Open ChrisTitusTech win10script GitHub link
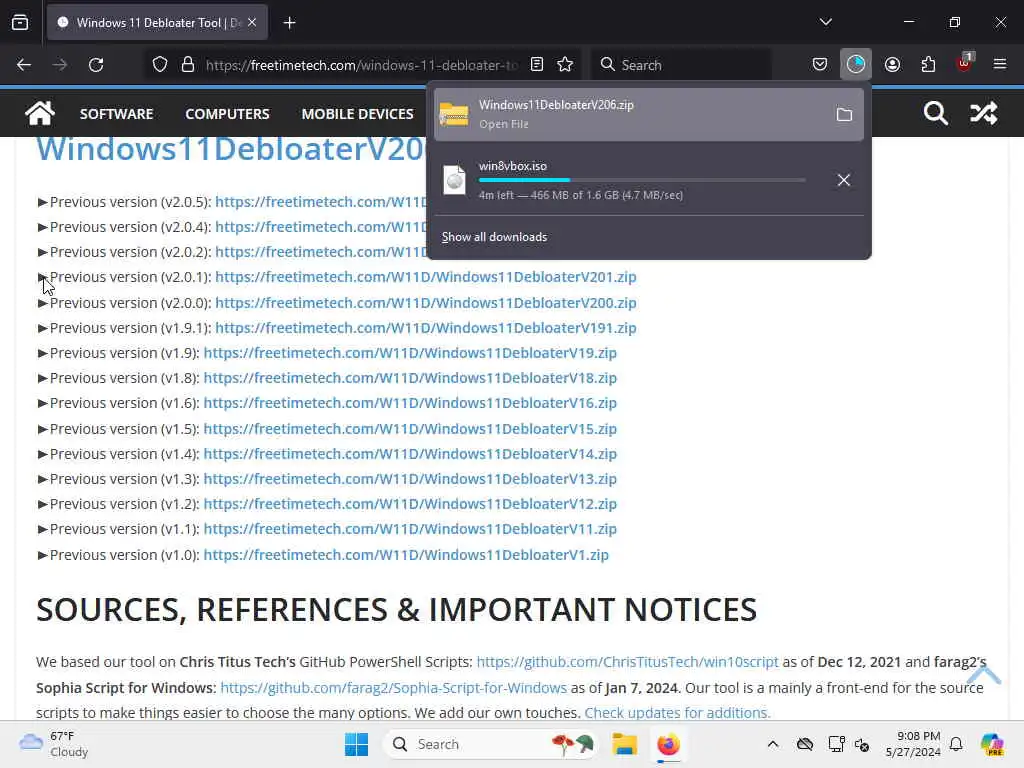The width and height of the screenshot is (1024, 768). tap(628, 662)
